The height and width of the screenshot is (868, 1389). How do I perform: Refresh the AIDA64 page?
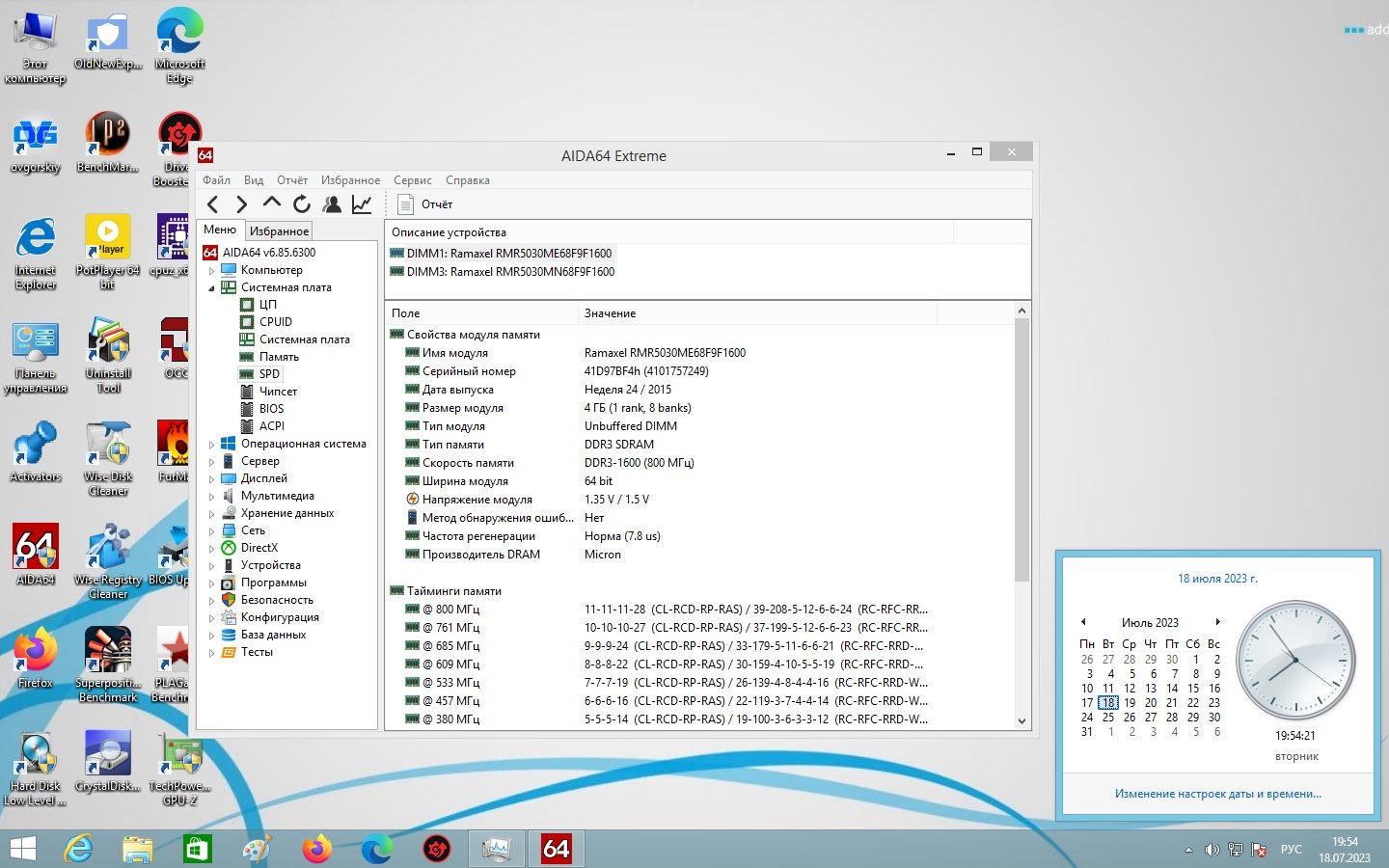pos(302,203)
